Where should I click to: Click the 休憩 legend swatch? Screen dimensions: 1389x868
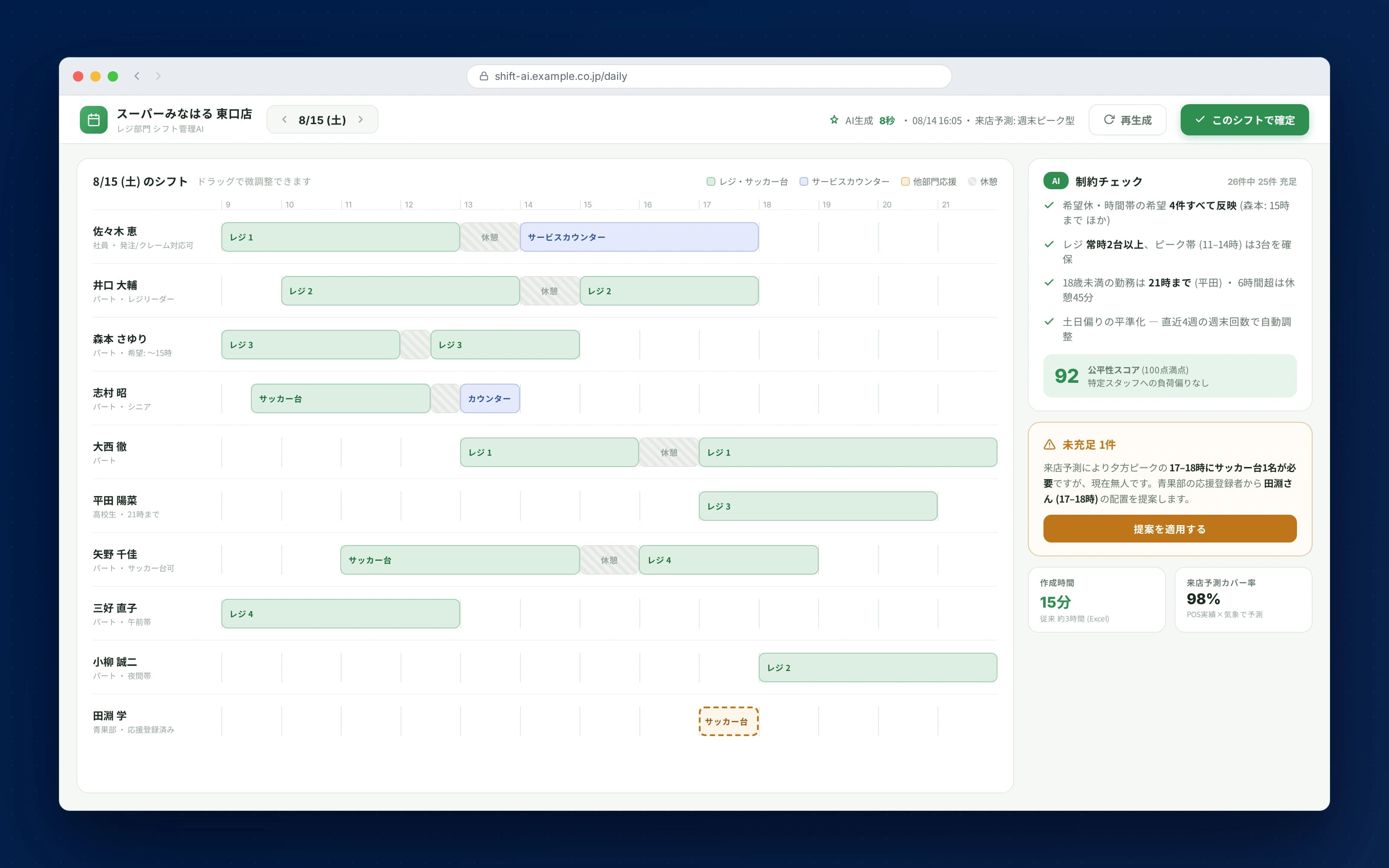972,181
